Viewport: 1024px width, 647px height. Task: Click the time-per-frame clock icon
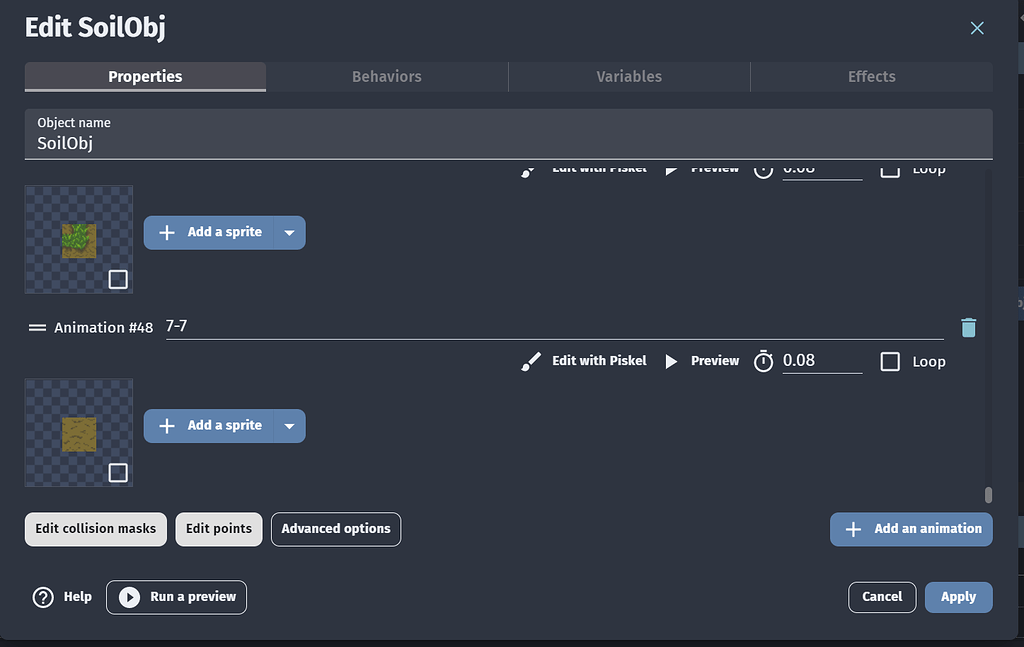(x=763, y=361)
